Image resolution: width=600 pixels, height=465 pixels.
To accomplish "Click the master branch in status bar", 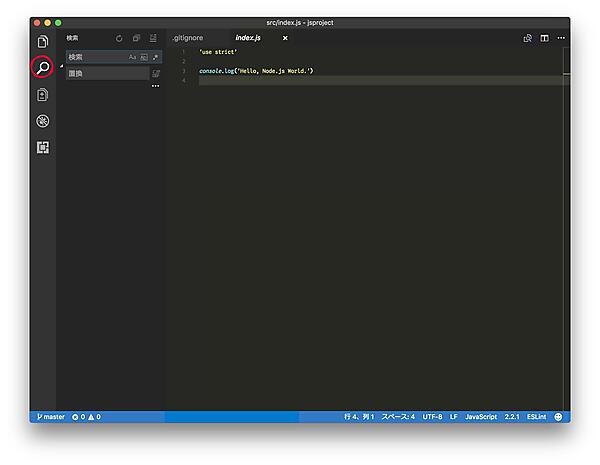I will pyautogui.click(x=50, y=416).
